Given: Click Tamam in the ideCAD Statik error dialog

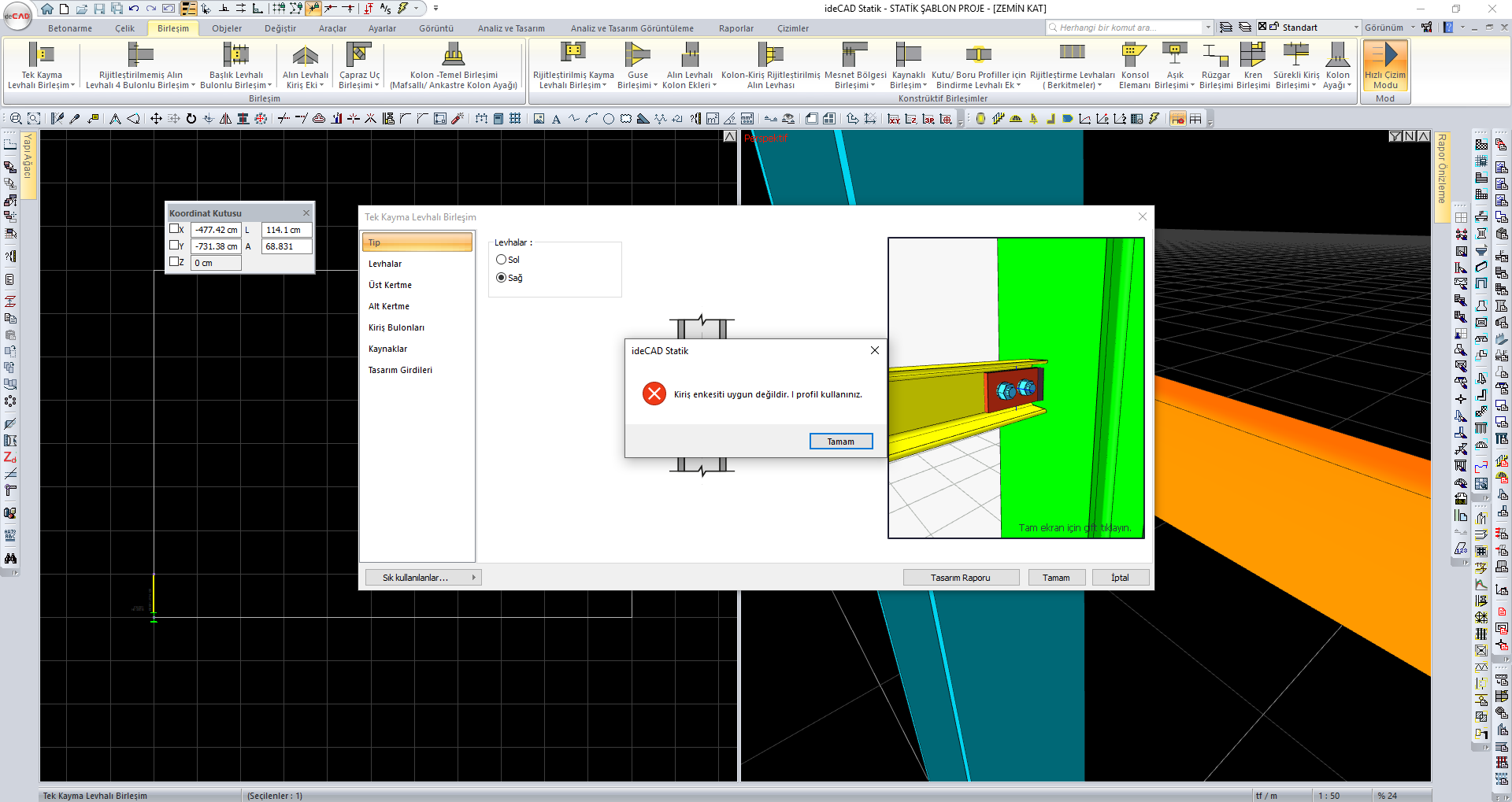Looking at the screenshot, I should [x=841, y=442].
